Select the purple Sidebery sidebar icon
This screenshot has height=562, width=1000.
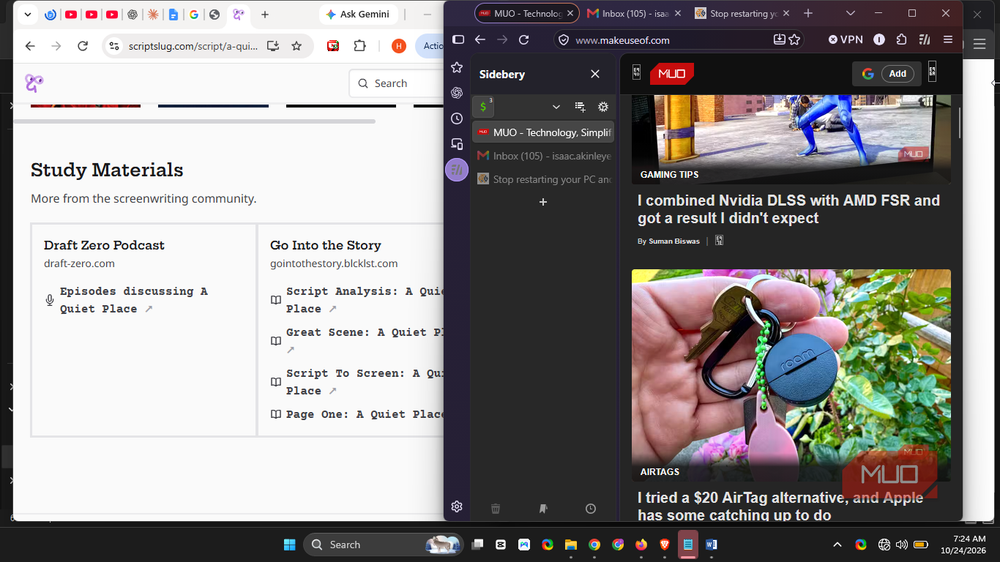tap(457, 170)
